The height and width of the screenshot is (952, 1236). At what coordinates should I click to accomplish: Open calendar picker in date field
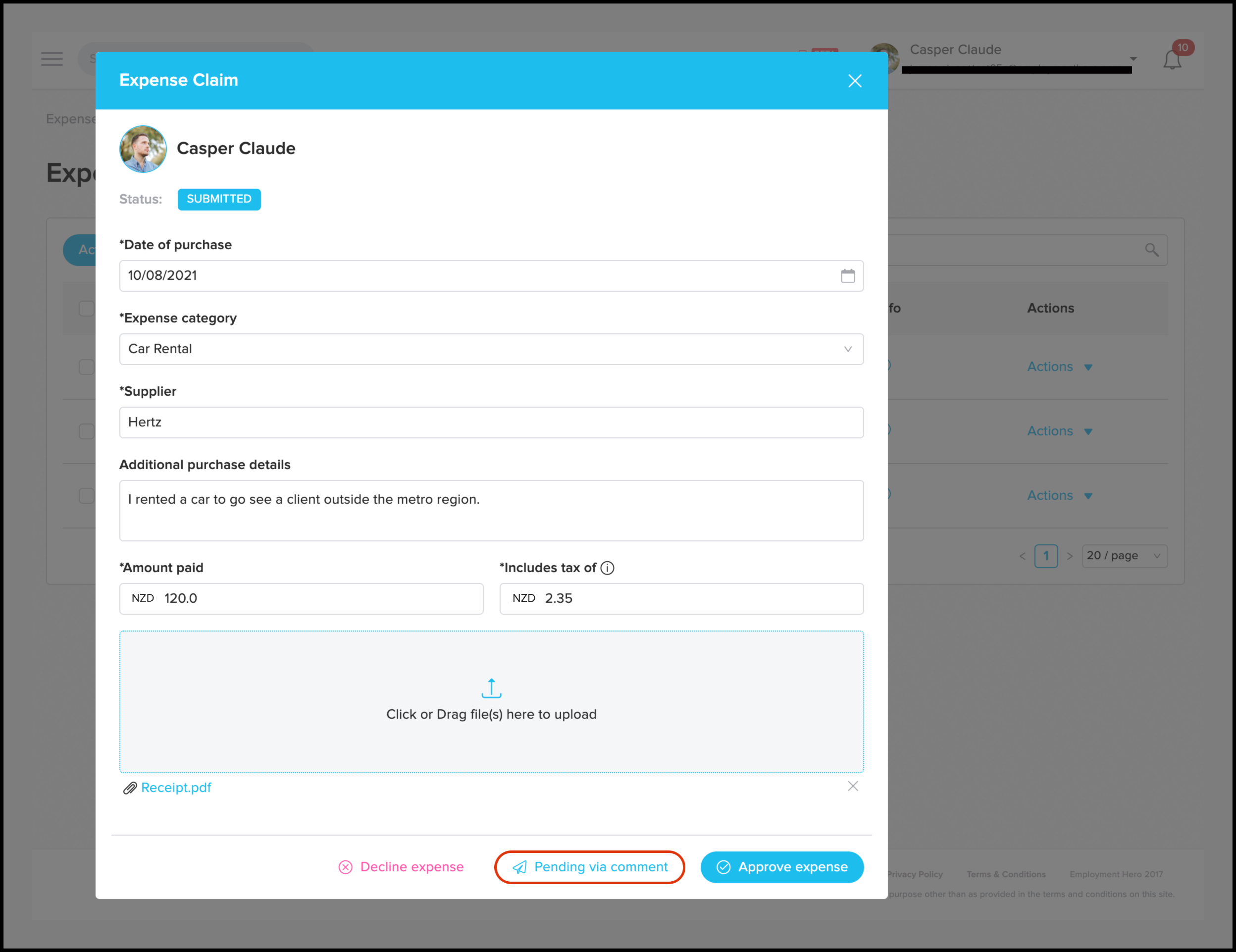847,275
